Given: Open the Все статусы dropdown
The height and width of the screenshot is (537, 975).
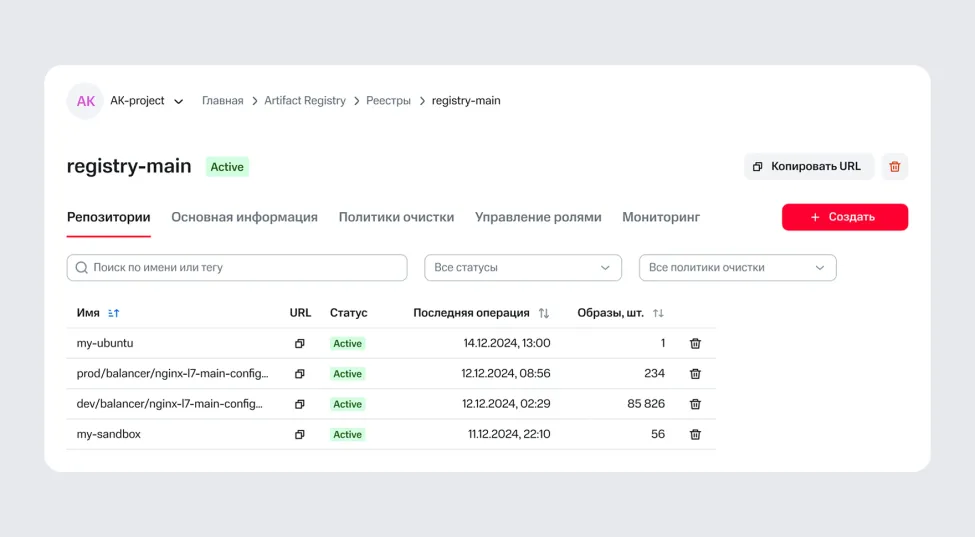Looking at the screenshot, I should click(522, 268).
